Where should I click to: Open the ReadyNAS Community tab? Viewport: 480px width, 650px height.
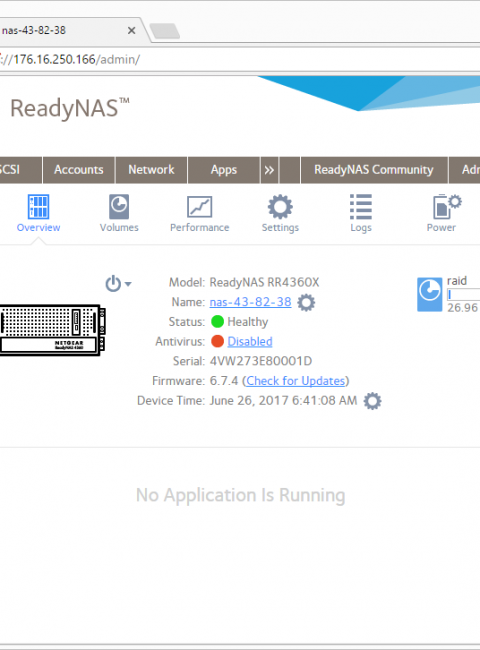374,170
